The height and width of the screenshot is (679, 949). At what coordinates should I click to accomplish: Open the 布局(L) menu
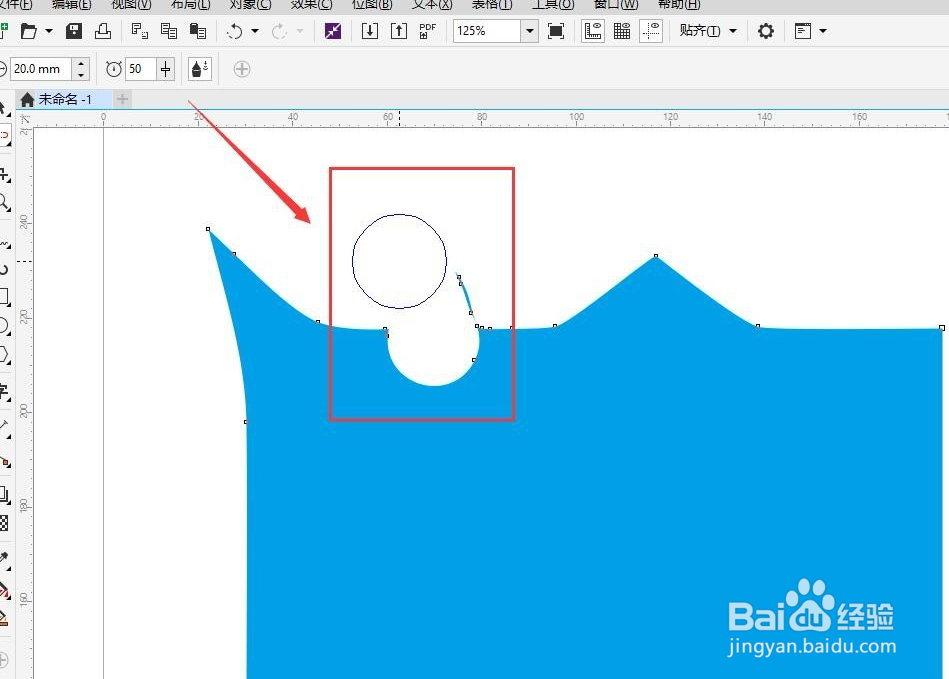pos(191,4)
